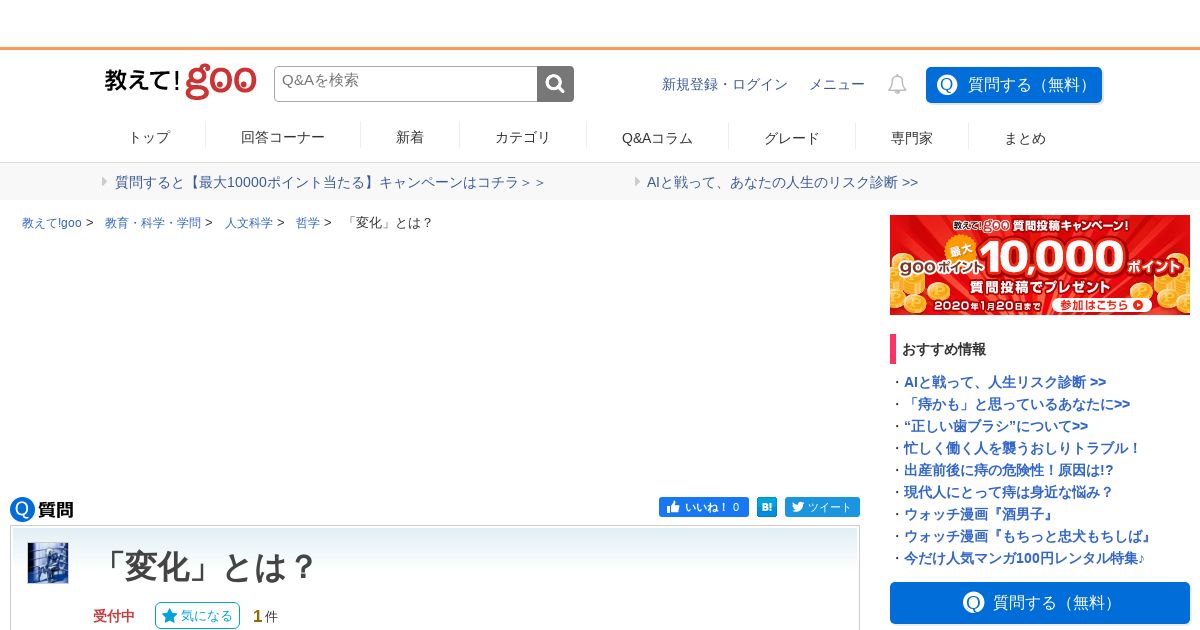Open 「痔かも」と思っているあなたに link
The height and width of the screenshot is (630, 1200).
point(1017,404)
